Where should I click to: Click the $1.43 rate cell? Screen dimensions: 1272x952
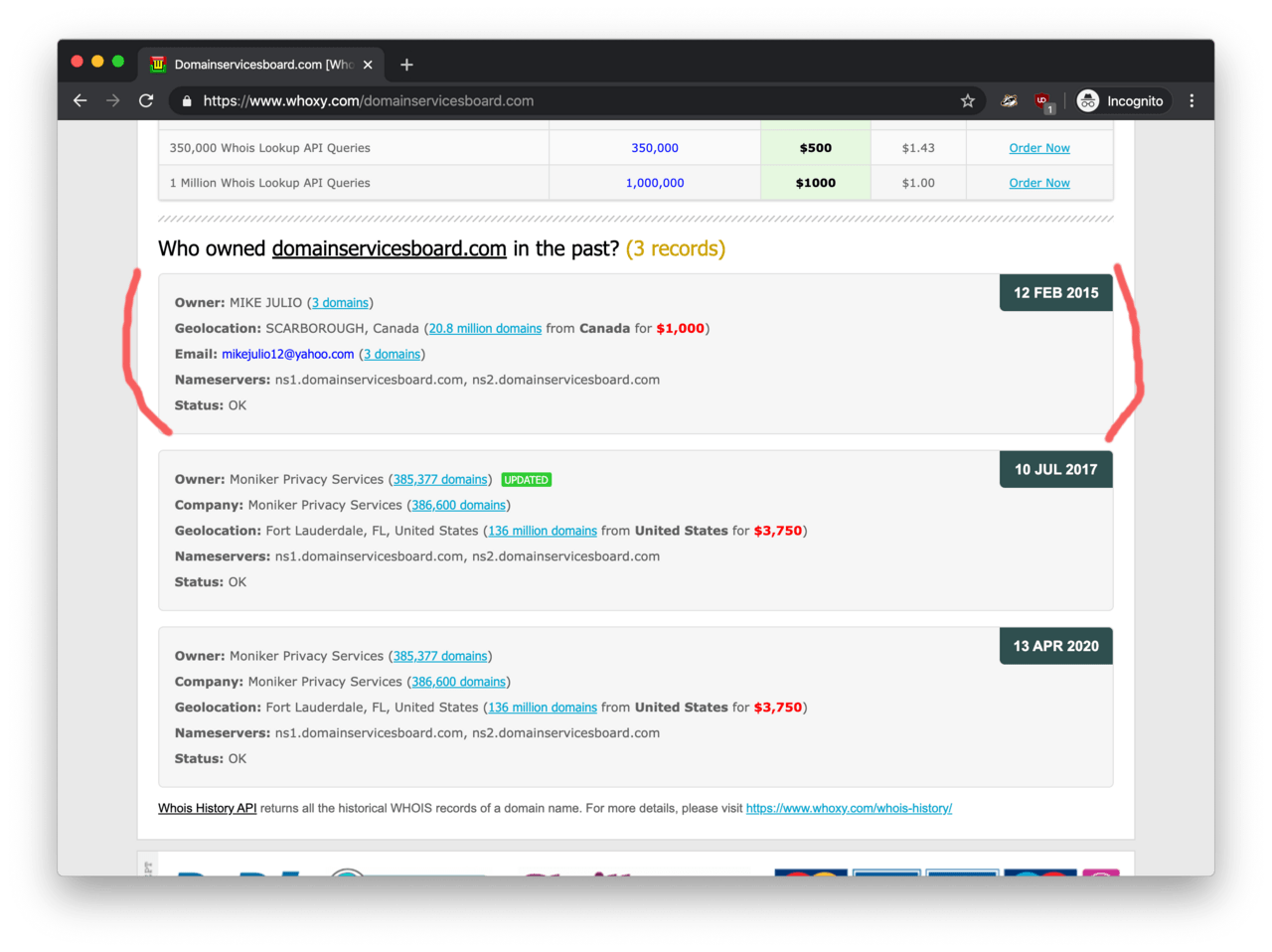click(918, 148)
